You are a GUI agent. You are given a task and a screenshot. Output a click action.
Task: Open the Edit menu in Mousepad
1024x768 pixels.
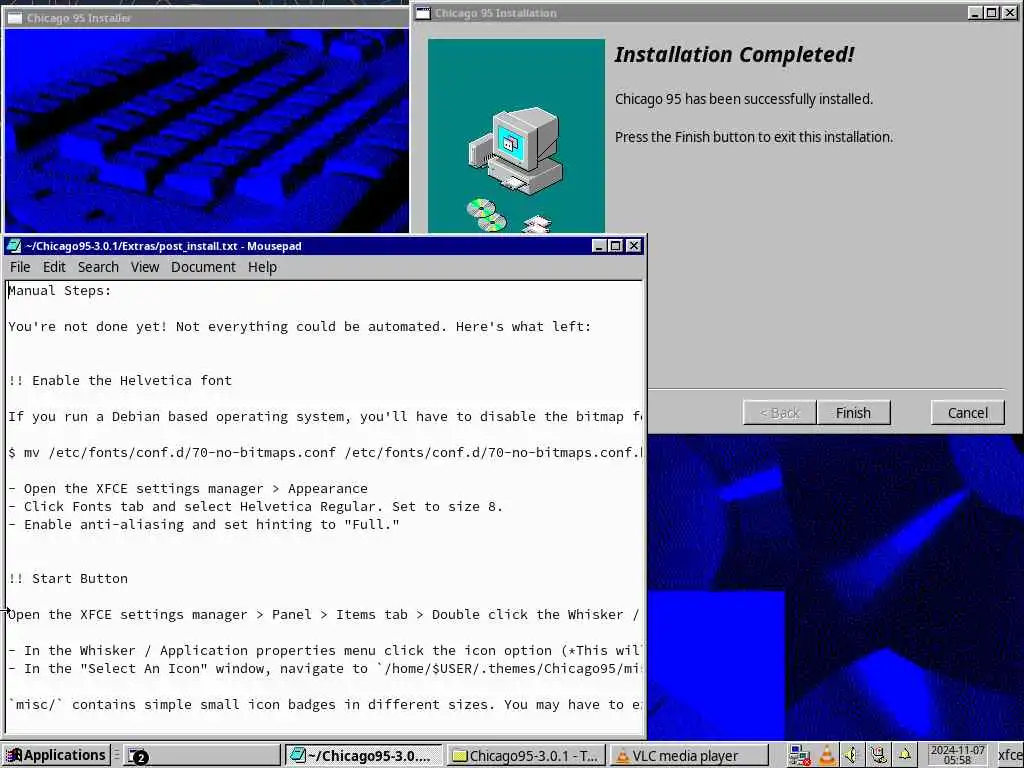54,267
